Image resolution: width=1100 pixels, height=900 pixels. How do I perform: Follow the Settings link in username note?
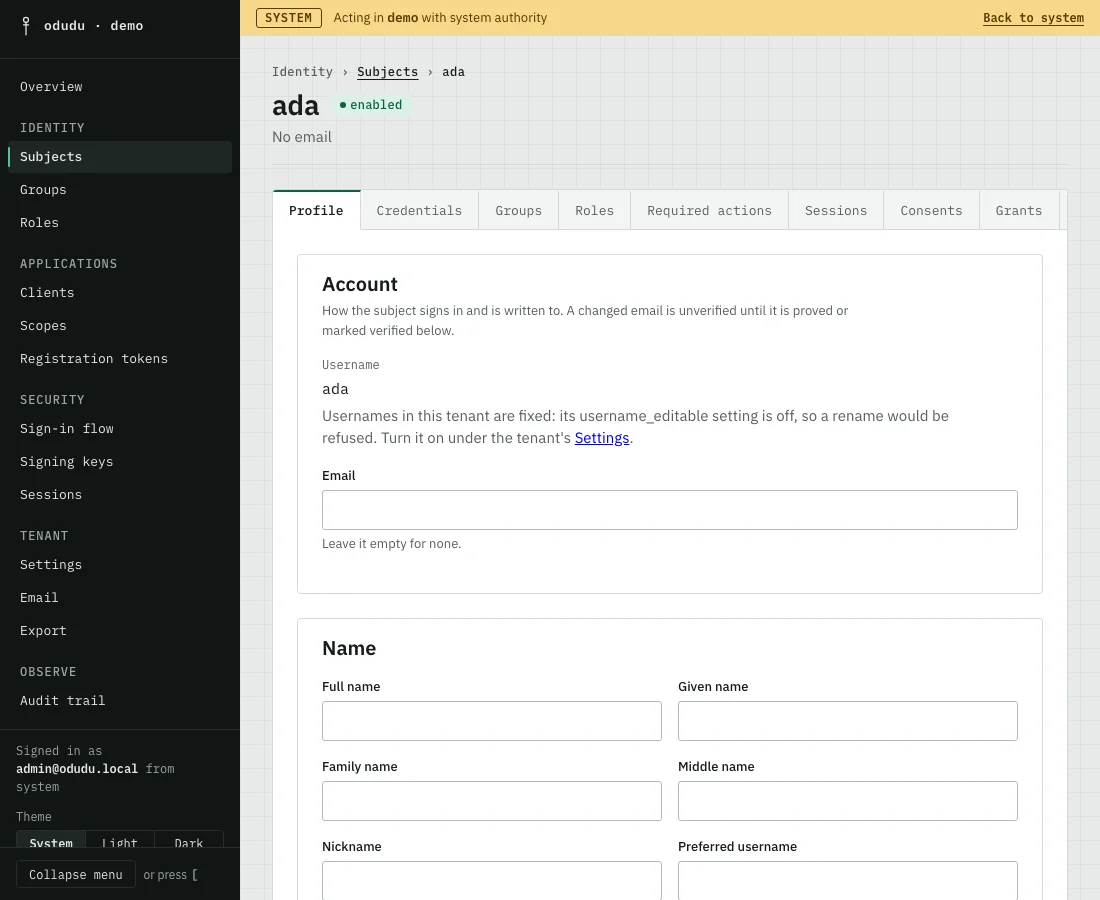pos(602,438)
